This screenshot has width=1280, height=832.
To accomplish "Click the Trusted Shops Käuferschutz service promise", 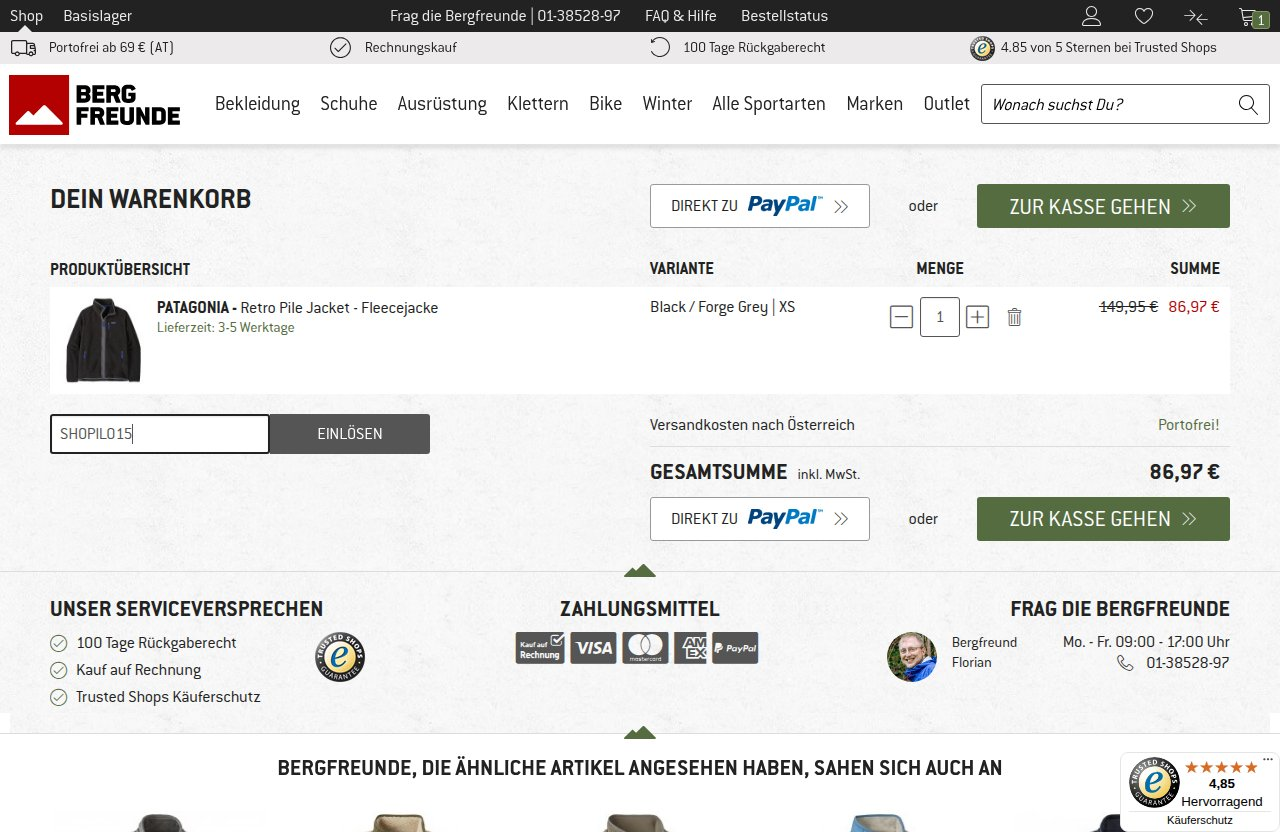I will tap(168, 697).
